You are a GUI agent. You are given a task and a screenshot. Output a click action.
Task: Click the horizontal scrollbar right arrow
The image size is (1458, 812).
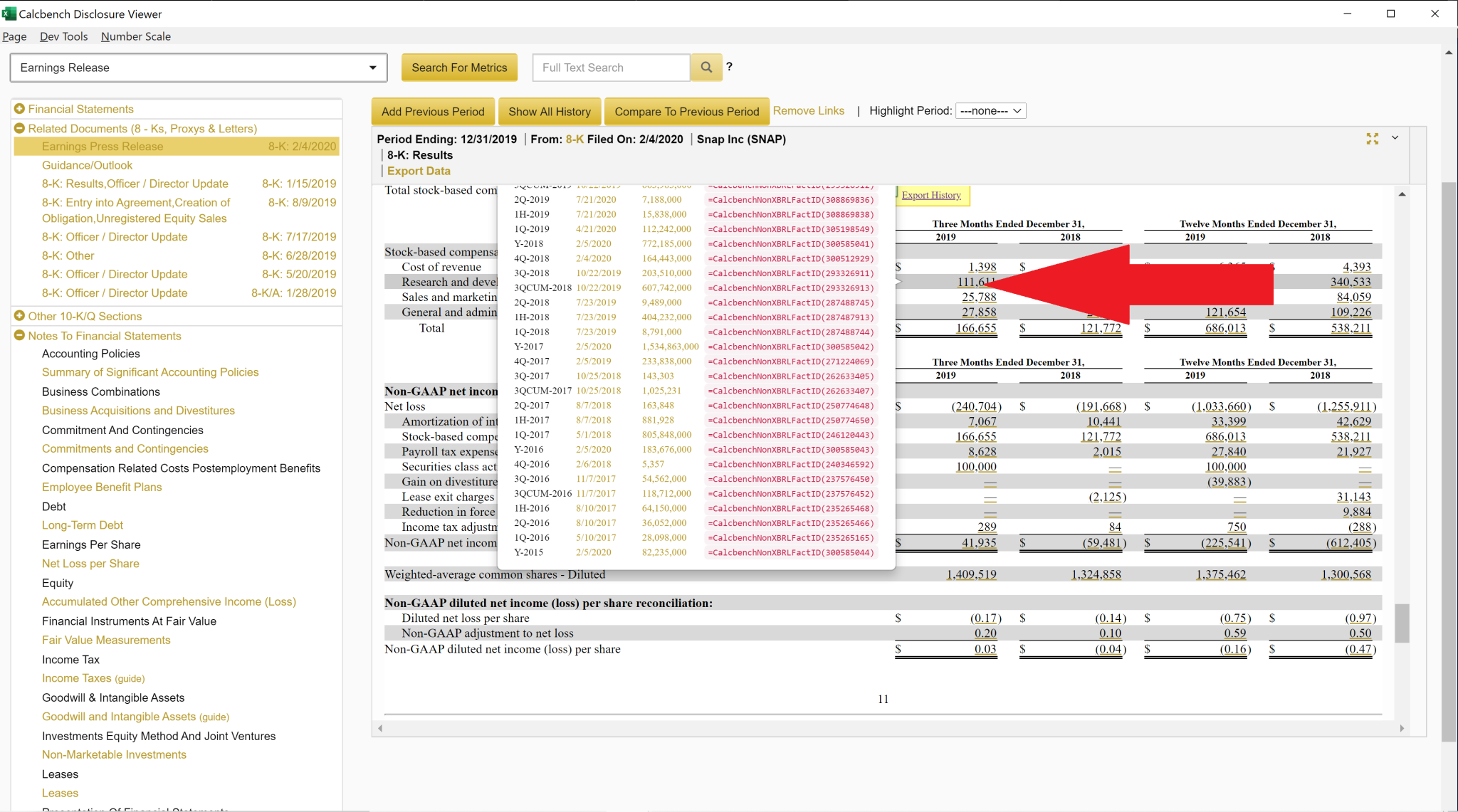[x=1402, y=728]
